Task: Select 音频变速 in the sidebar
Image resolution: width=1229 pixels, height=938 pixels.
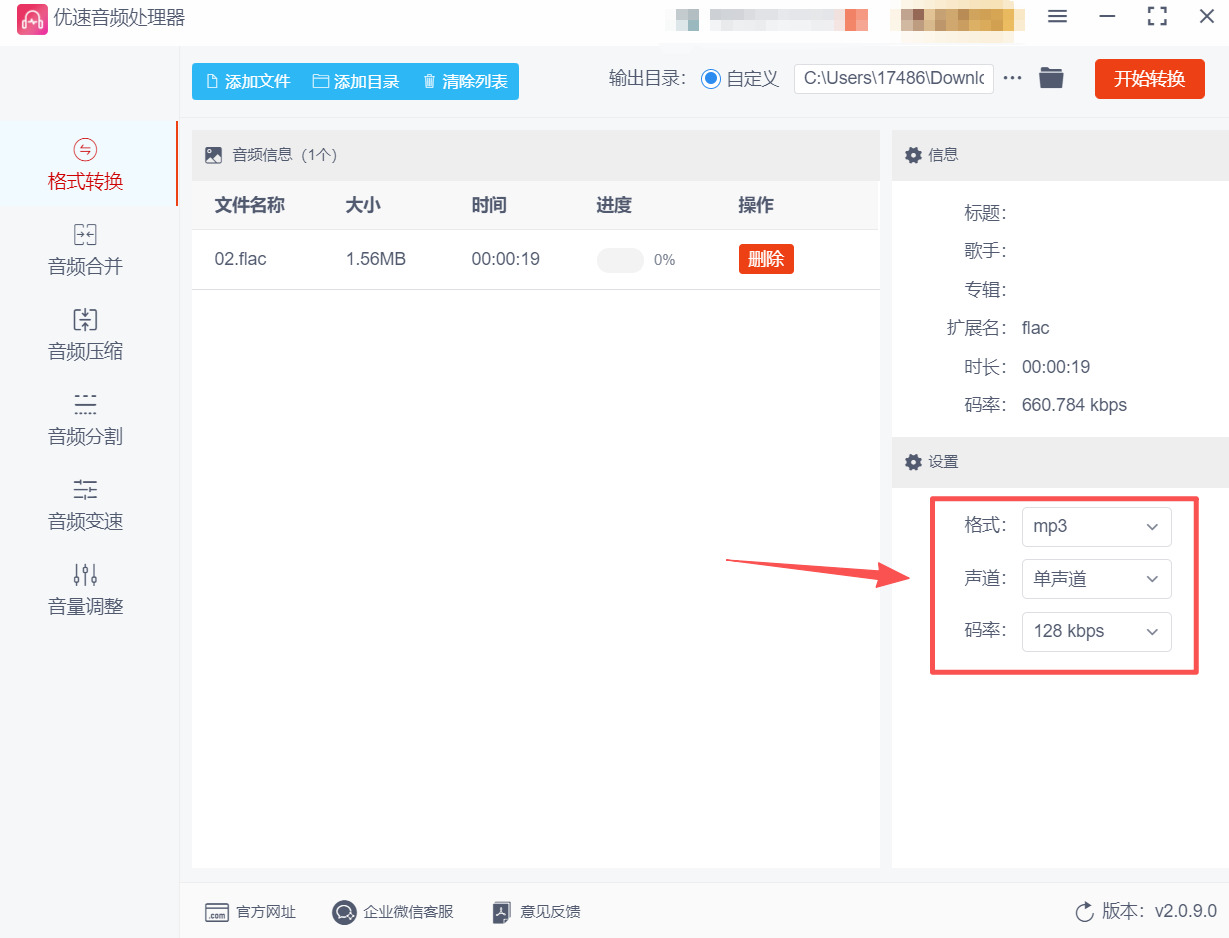Action: (x=86, y=505)
